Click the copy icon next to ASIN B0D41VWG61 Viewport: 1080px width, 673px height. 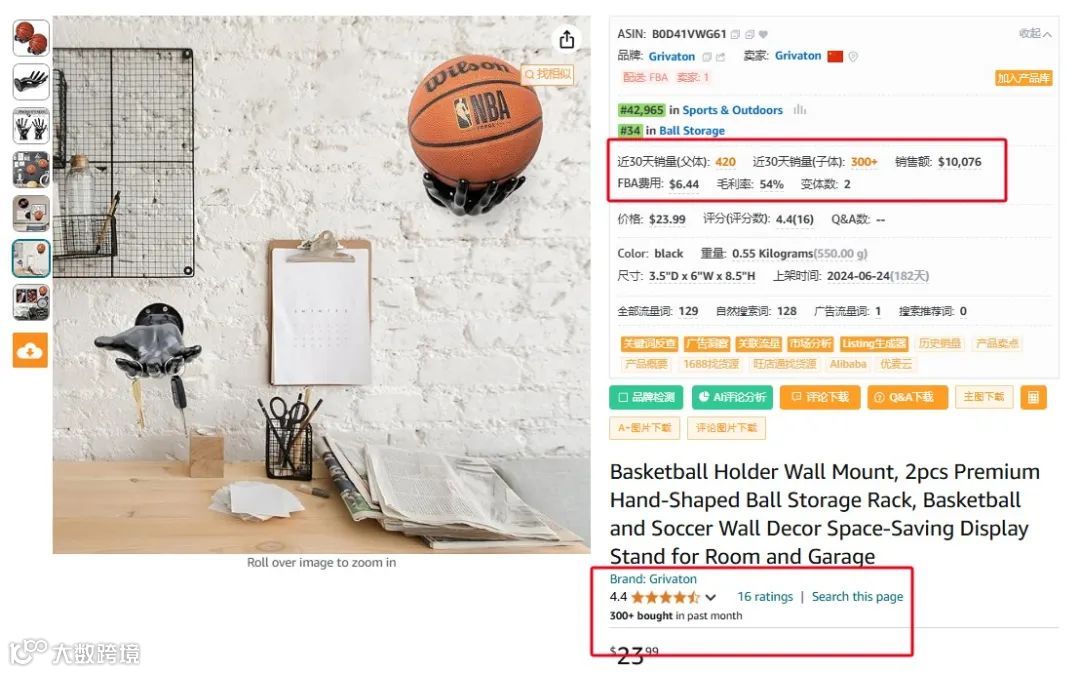click(735, 34)
